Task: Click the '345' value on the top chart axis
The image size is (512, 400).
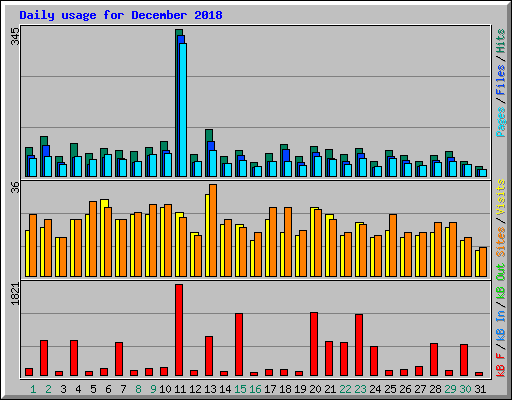Action: [x=15, y=37]
